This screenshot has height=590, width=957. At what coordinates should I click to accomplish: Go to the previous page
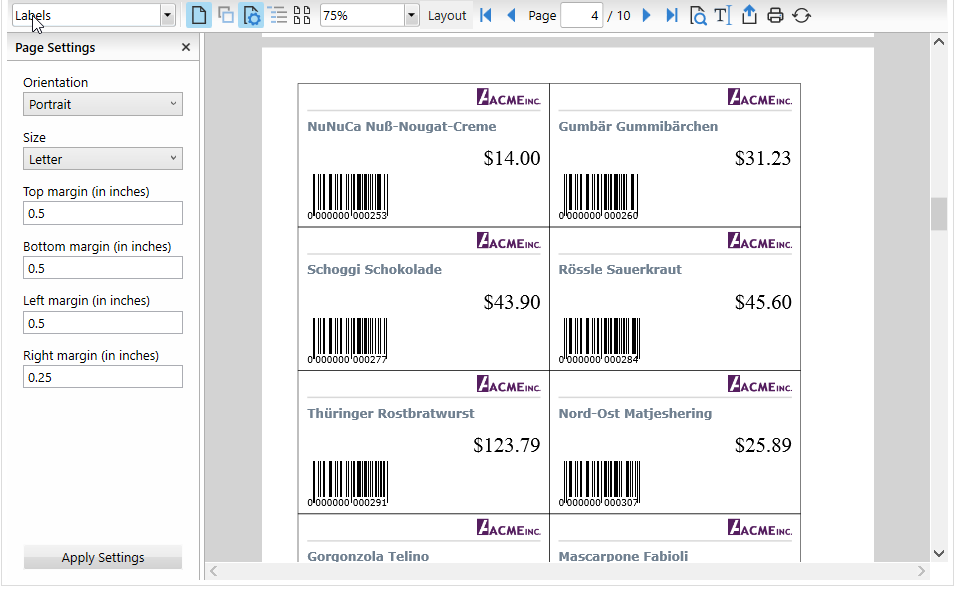point(511,15)
